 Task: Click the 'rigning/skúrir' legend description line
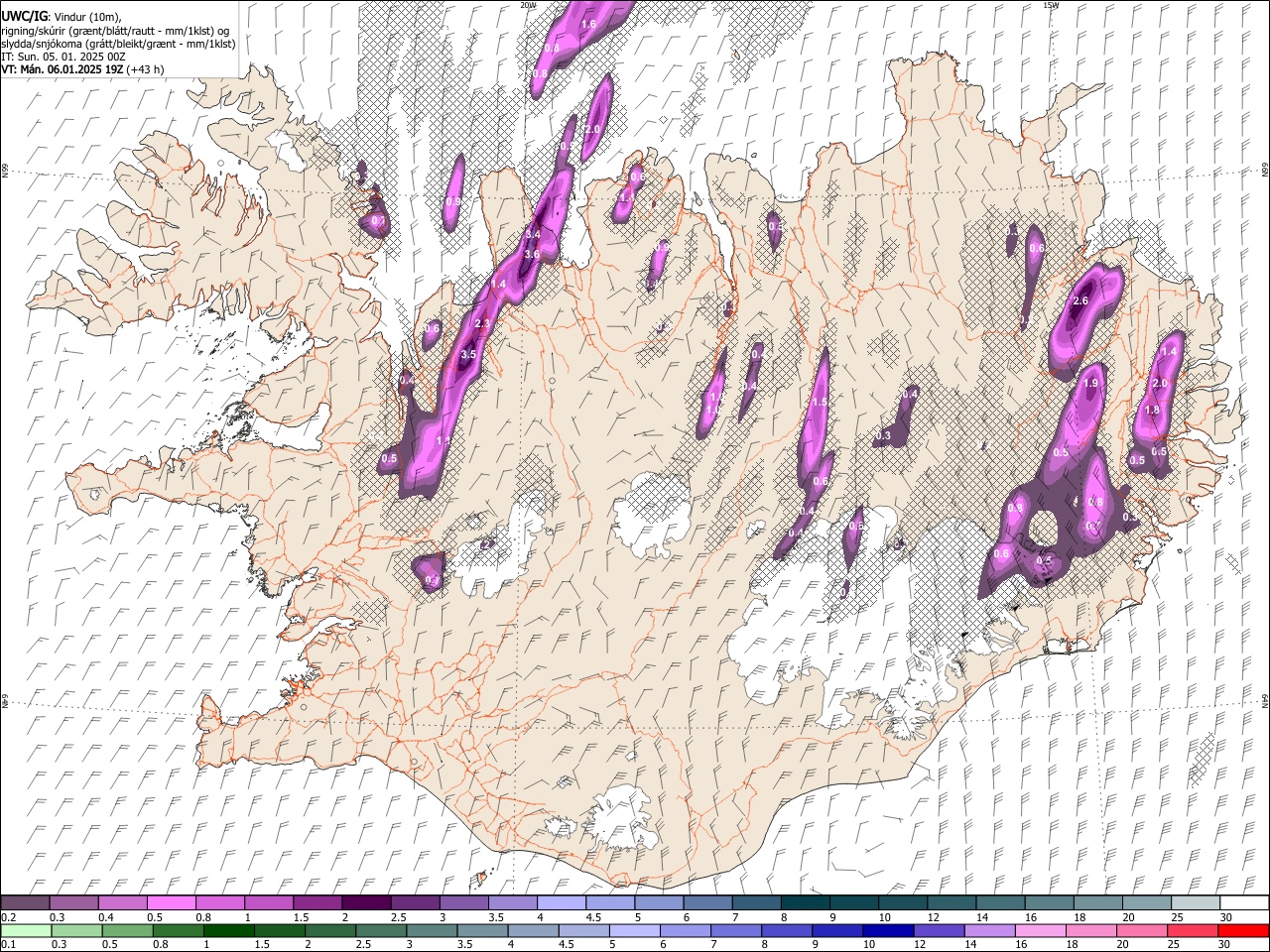coord(115,30)
